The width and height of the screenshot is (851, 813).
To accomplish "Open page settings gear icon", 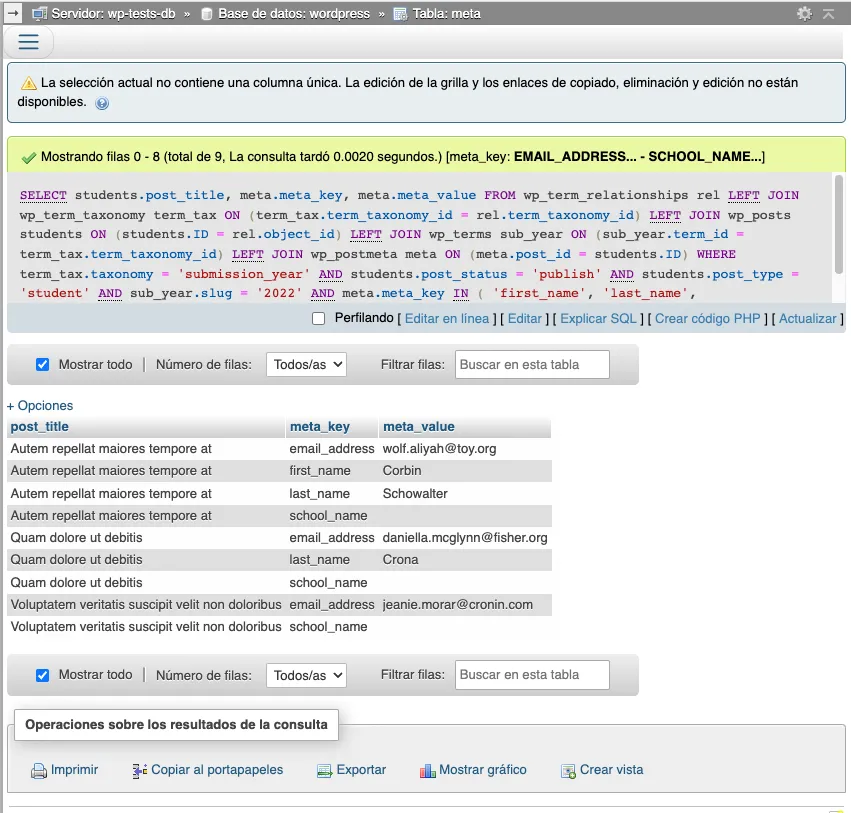I will [804, 14].
